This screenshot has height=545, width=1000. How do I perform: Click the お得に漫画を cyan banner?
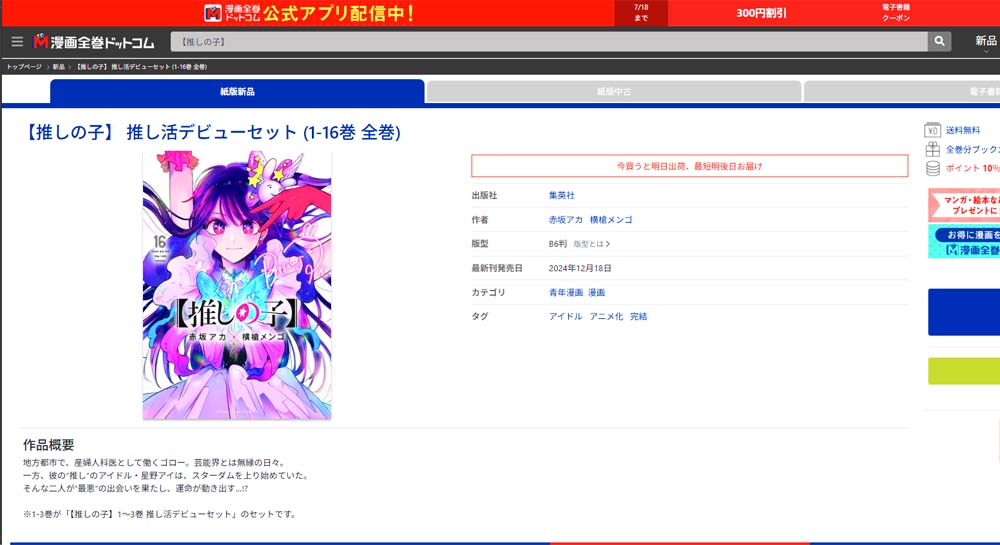(x=964, y=242)
